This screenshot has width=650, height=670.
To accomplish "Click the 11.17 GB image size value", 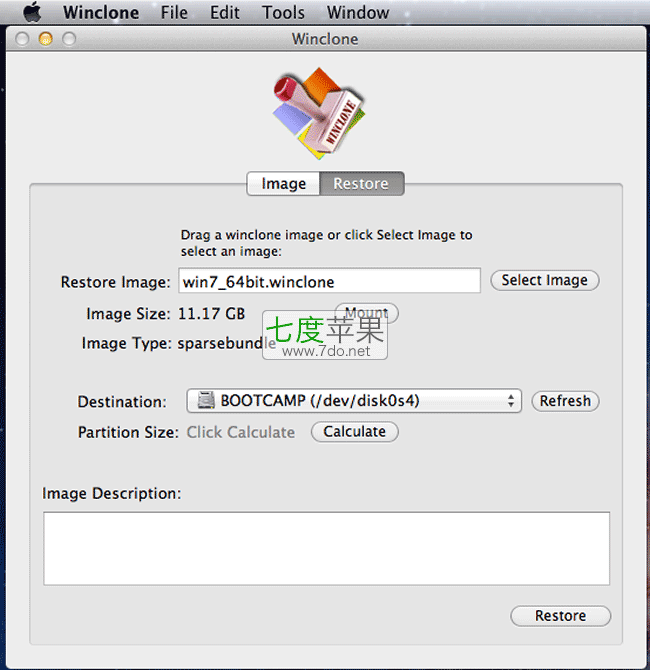I will pos(212,314).
